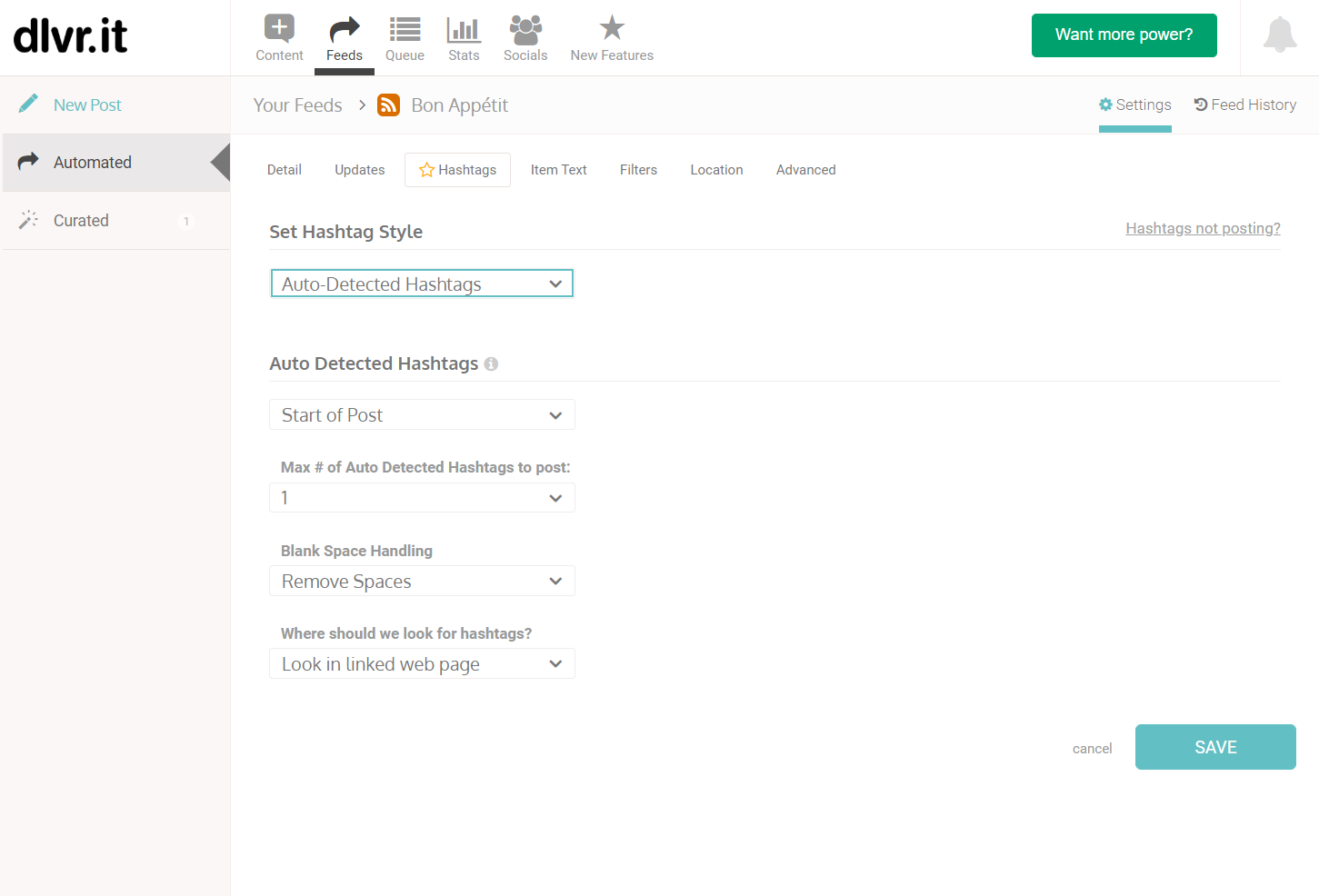This screenshot has height=896, width=1319.
Task: Click the Settings gear icon
Action: click(x=1105, y=105)
